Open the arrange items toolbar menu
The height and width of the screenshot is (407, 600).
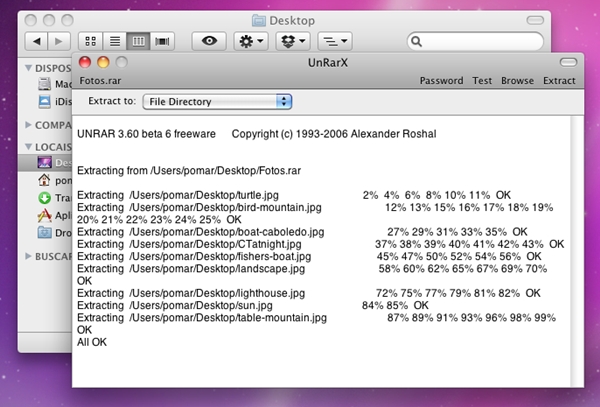335,41
